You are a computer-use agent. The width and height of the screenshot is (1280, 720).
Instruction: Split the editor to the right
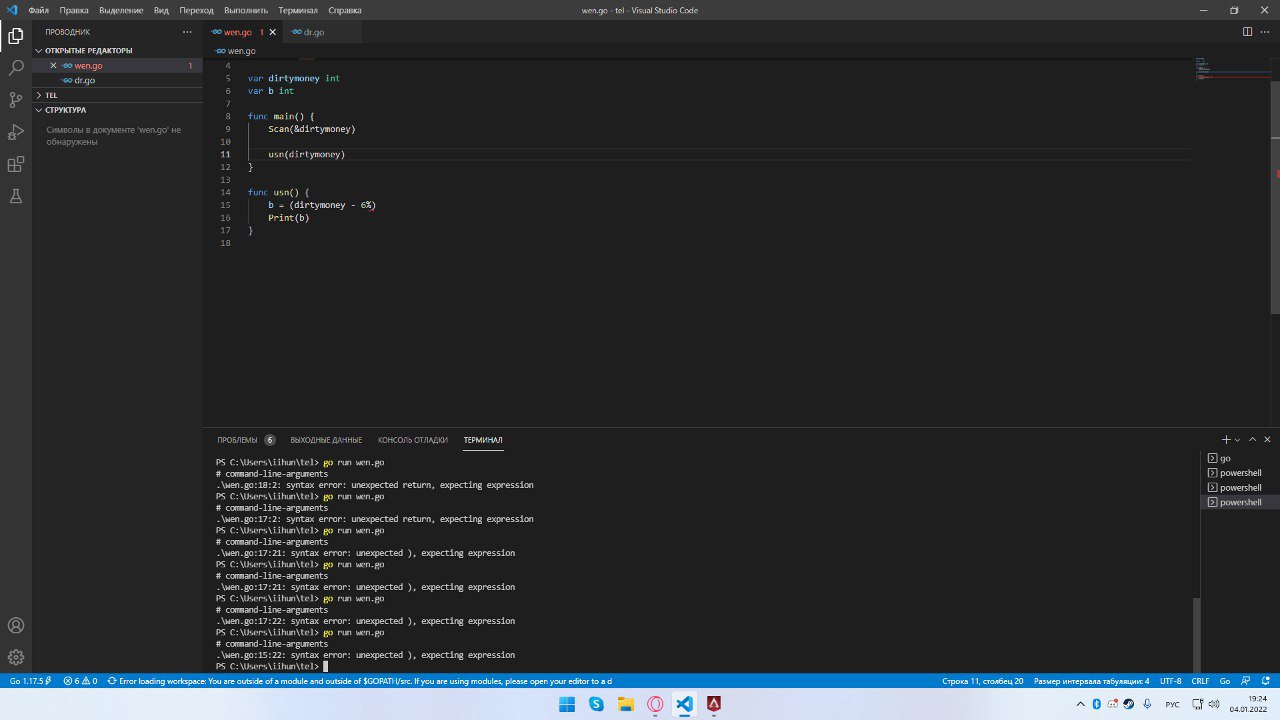pos(1247,32)
